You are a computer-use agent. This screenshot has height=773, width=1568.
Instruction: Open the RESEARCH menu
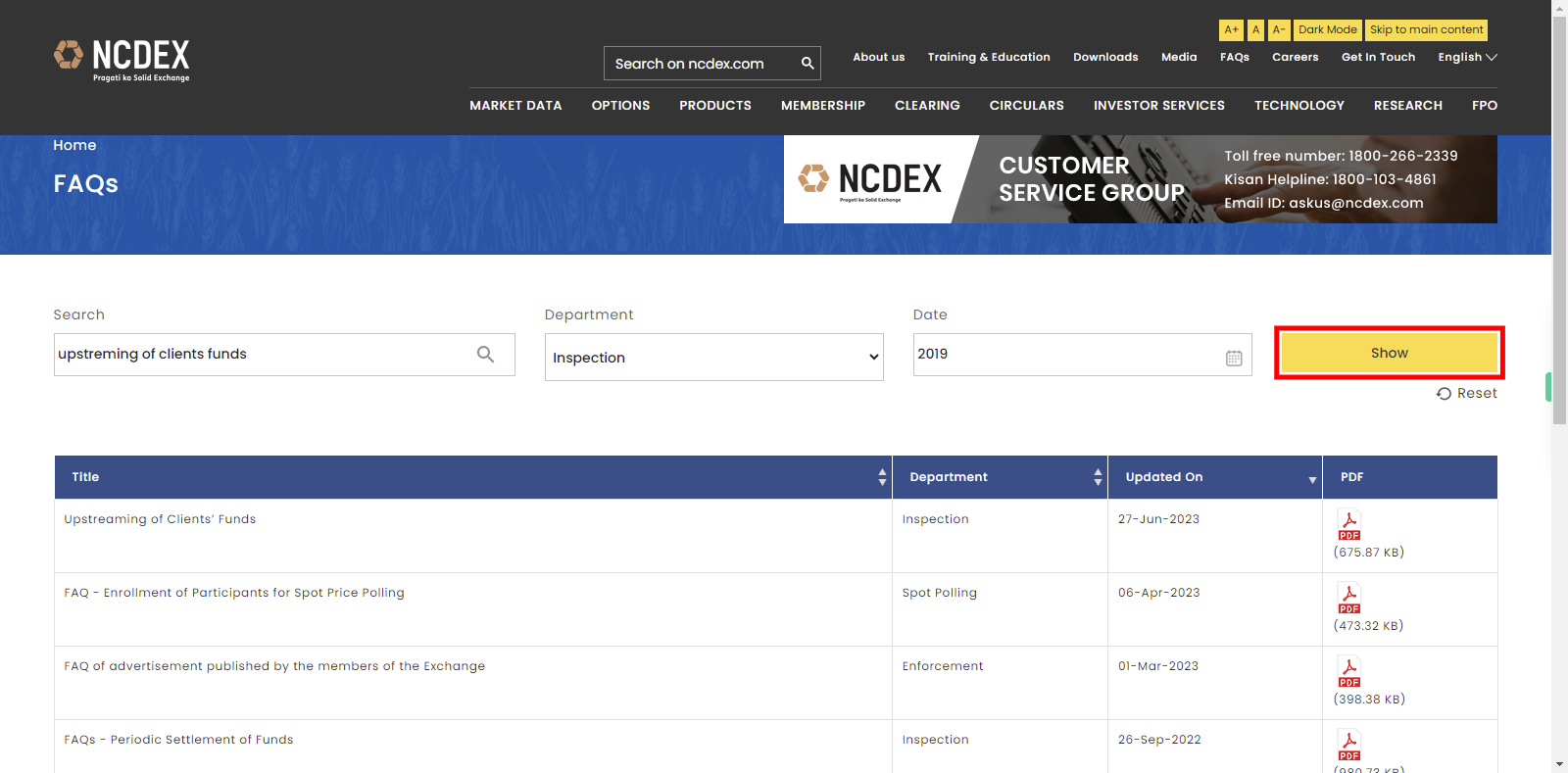pos(1408,106)
